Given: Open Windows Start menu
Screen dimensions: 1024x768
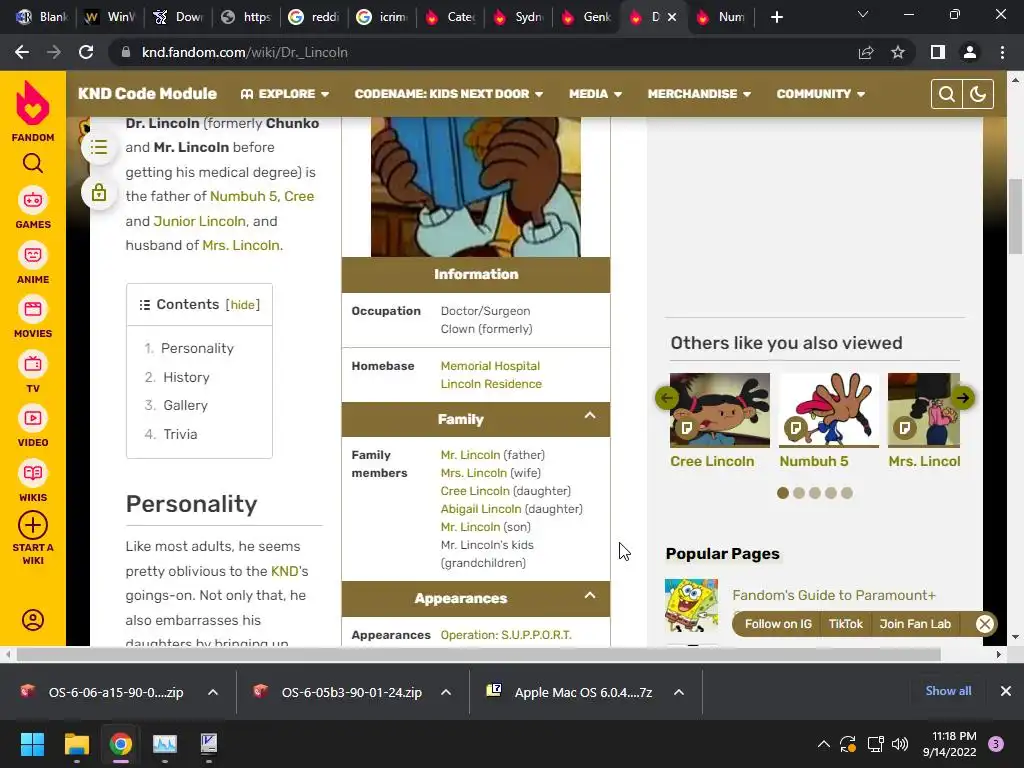Looking at the screenshot, I should pyautogui.click(x=32, y=744).
